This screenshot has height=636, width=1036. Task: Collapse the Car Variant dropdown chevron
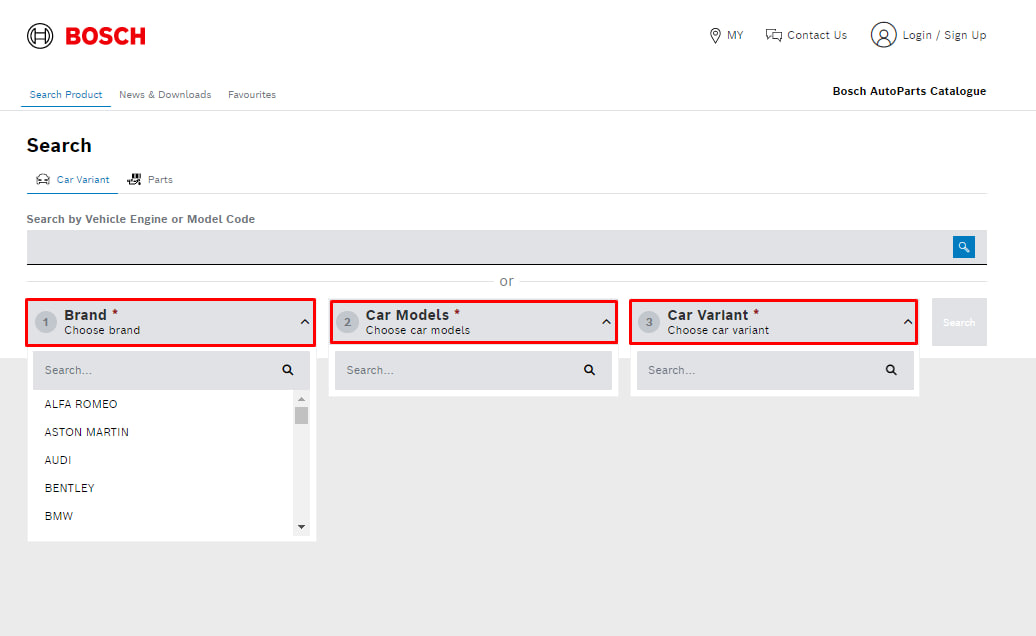pyautogui.click(x=908, y=322)
